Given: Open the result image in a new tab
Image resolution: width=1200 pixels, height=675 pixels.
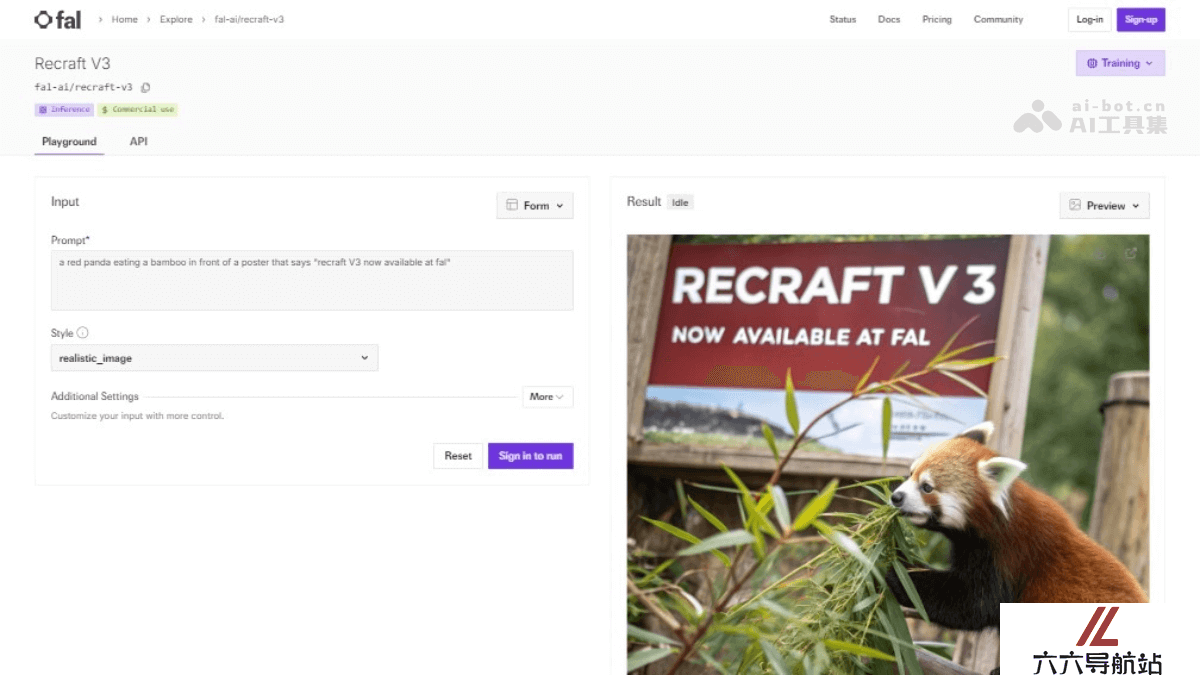Looking at the screenshot, I should (1131, 253).
